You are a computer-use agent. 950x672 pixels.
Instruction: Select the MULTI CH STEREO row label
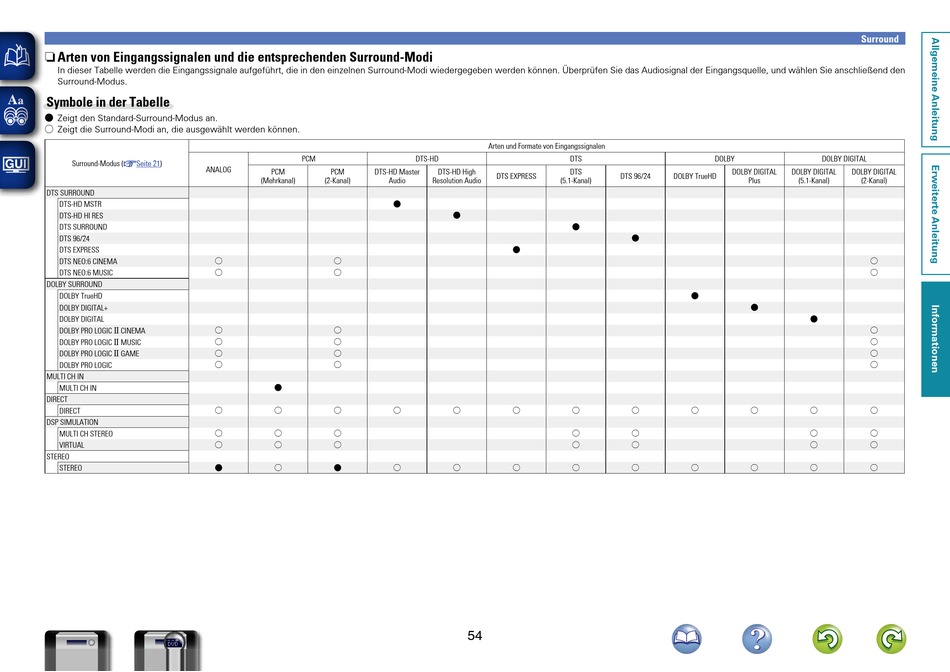[x=86, y=434]
